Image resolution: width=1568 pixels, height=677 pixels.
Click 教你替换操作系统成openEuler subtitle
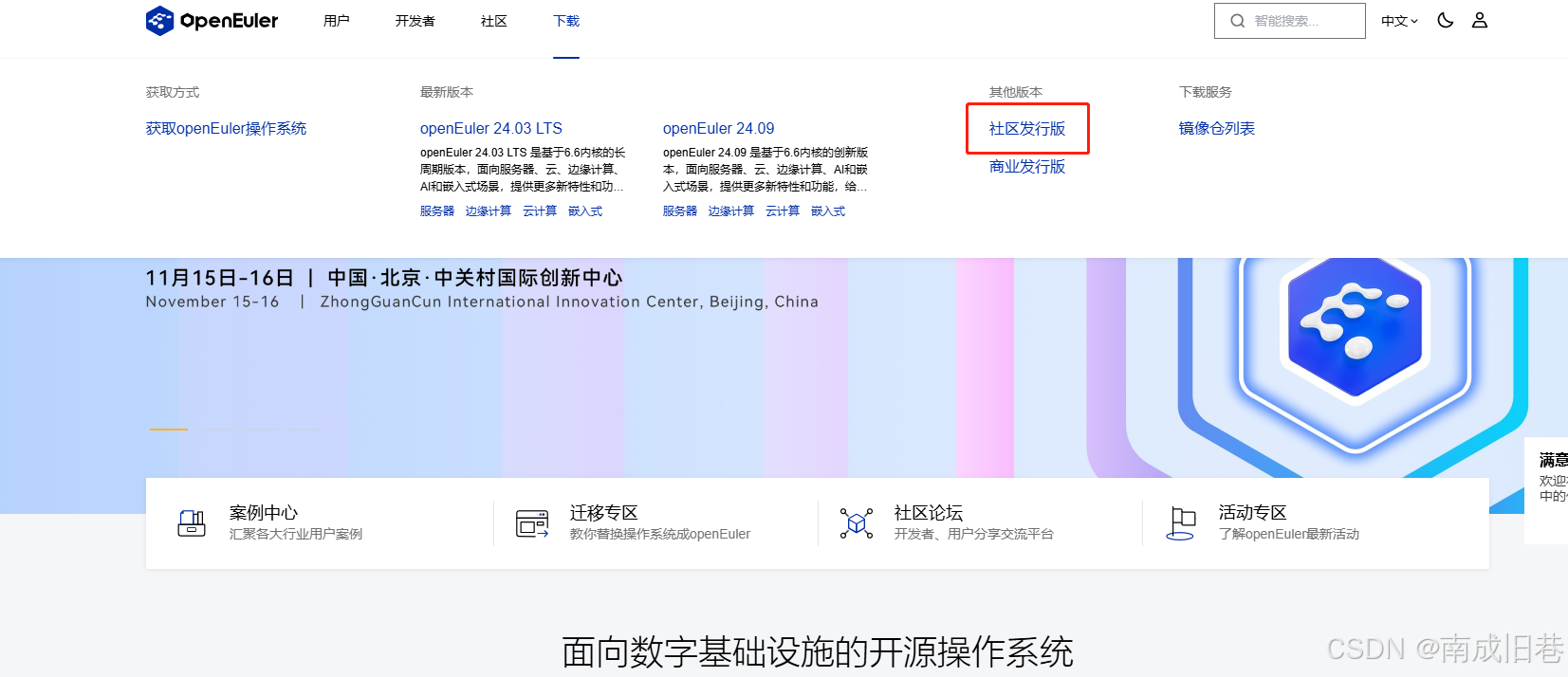pos(660,534)
